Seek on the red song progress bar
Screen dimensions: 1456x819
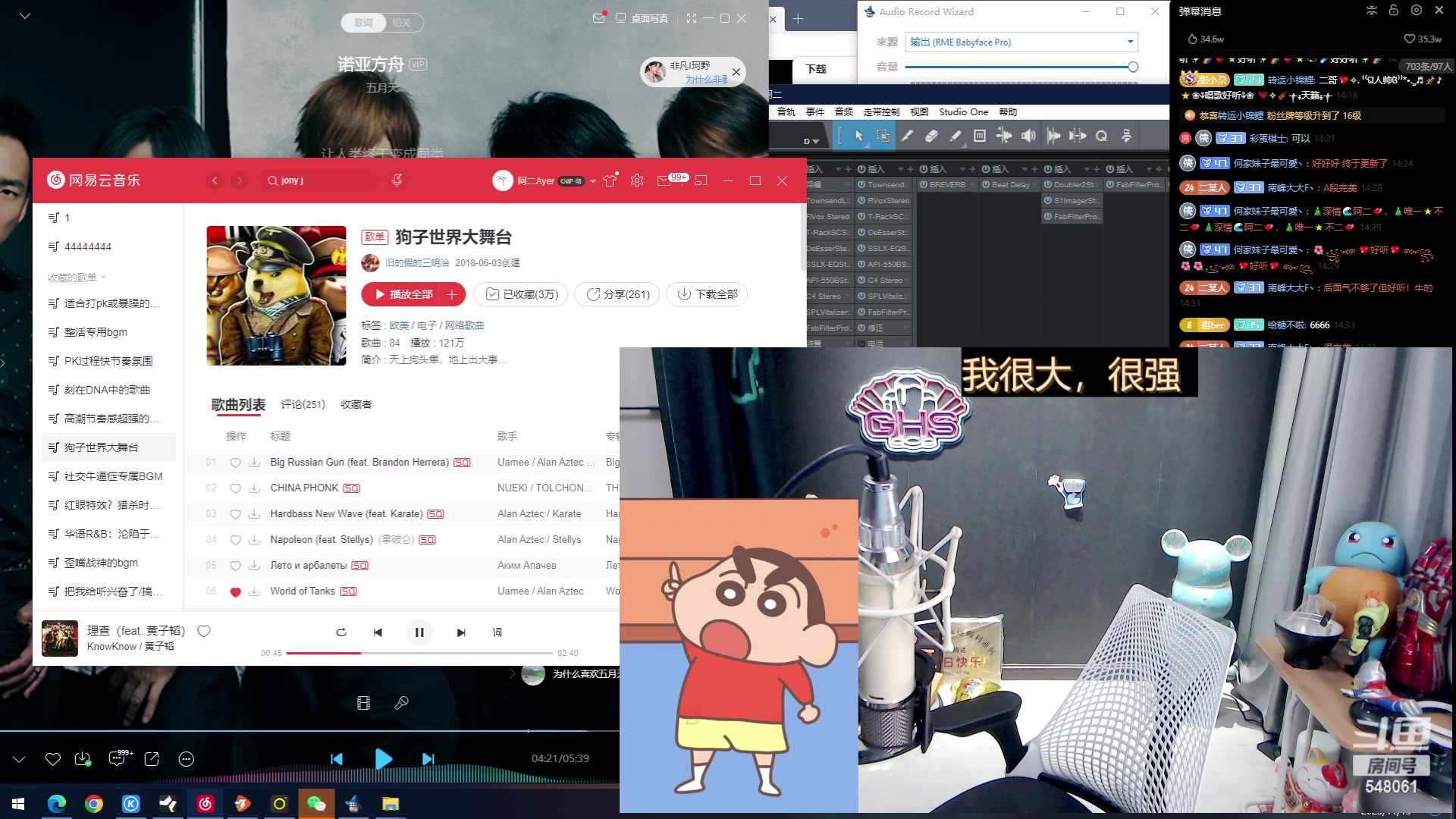pos(419,653)
